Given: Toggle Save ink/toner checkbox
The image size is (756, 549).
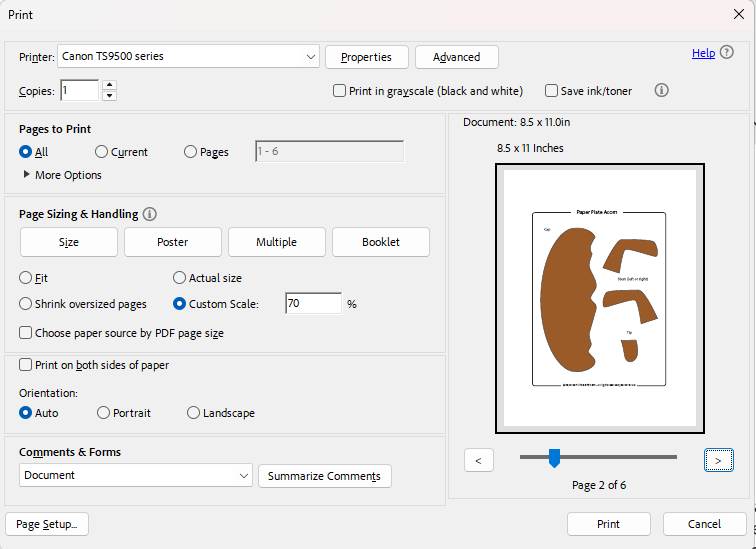Looking at the screenshot, I should pyautogui.click(x=551, y=91).
